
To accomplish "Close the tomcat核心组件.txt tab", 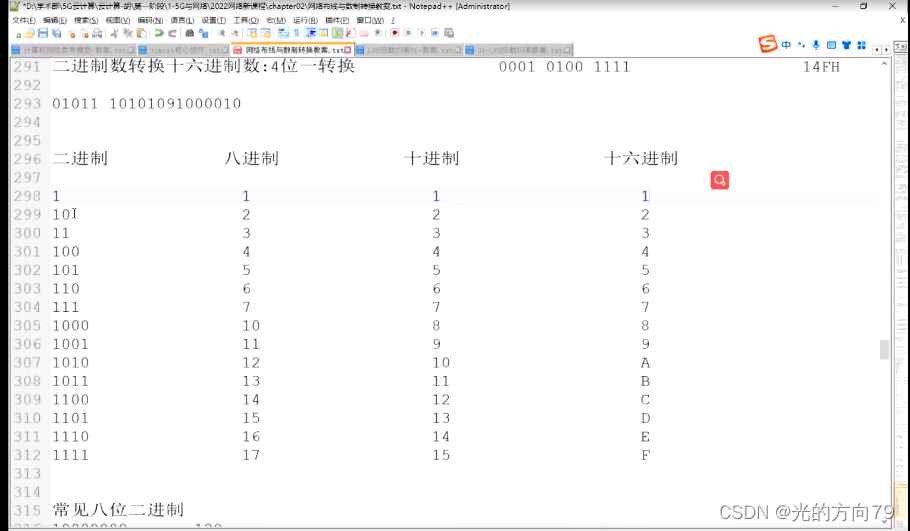I will click(225, 50).
